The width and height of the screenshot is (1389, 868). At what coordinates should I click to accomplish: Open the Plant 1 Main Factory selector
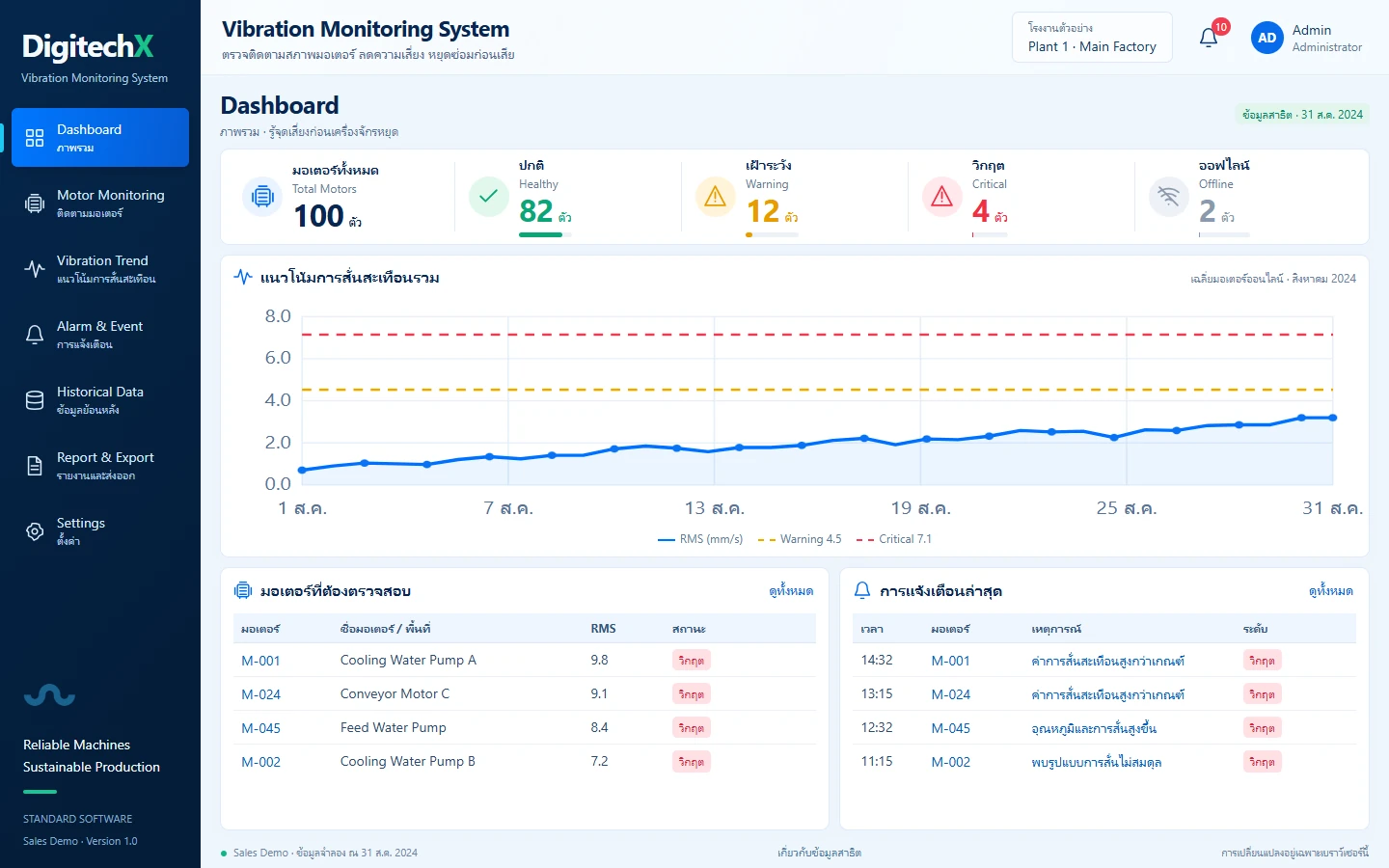1092,38
